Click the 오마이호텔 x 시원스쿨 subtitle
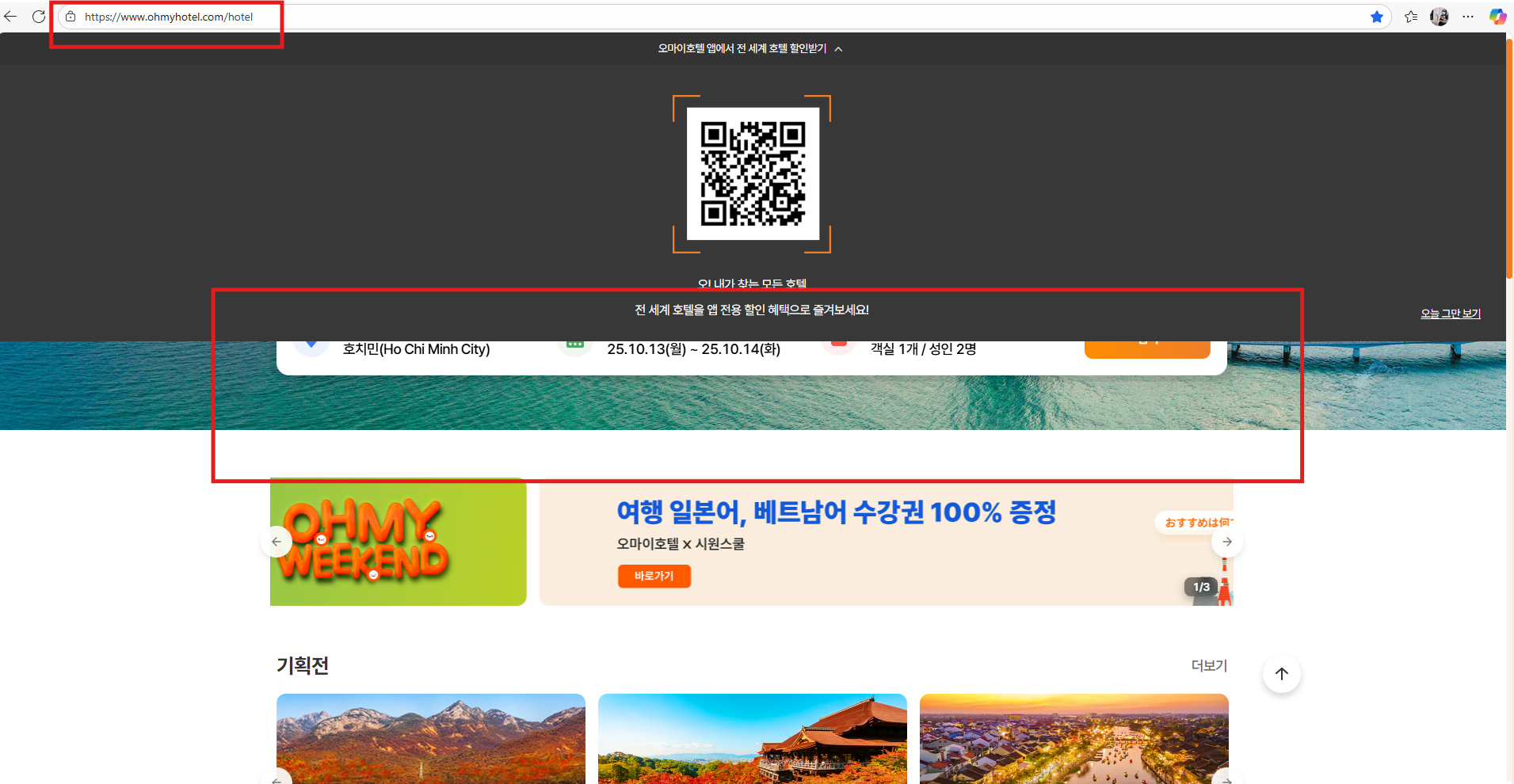The height and width of the screenshot is (784, 1514). pos(681,544)
